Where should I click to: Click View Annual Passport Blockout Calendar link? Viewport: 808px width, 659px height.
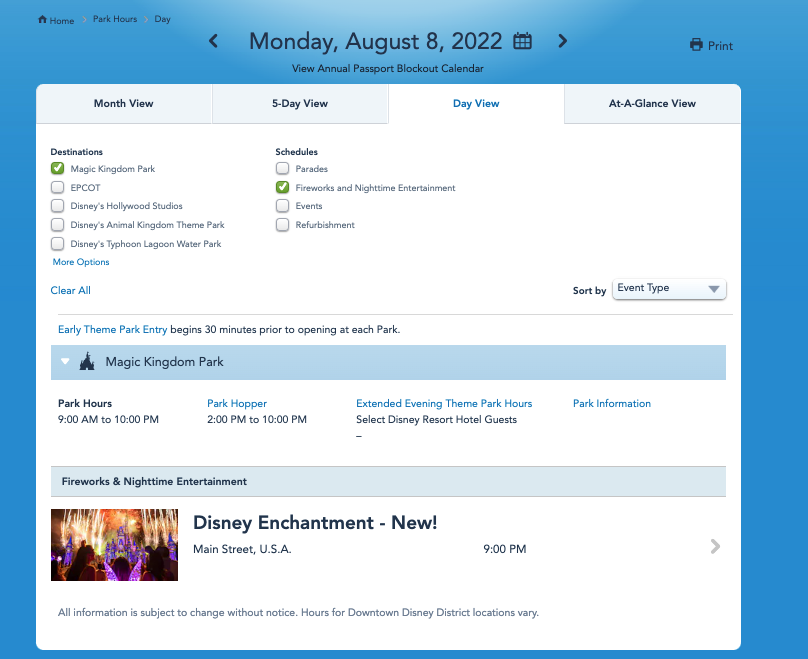tap(388, 69)
